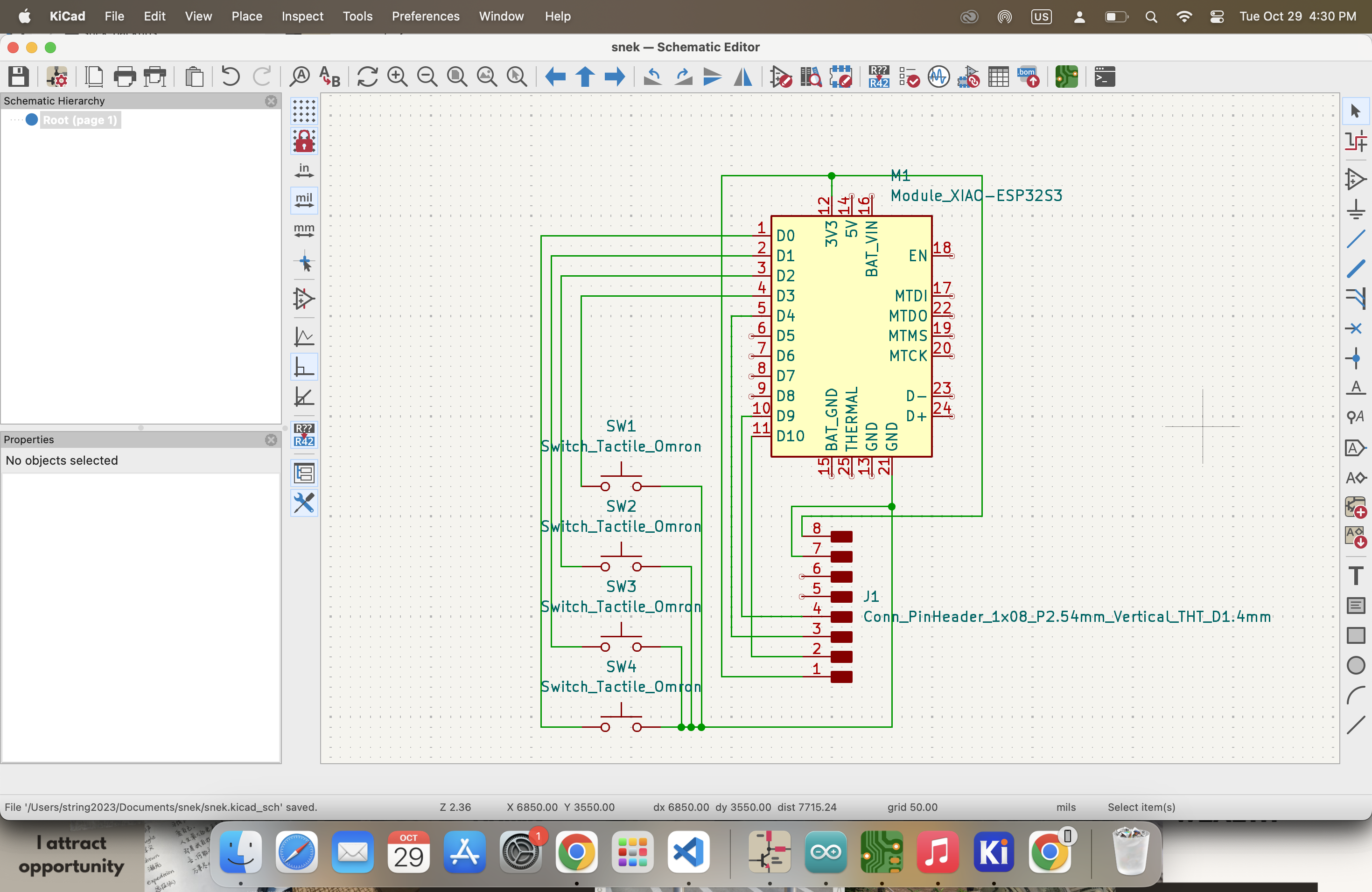
Task: Undo the last edit
Action: tap(230, 77)
